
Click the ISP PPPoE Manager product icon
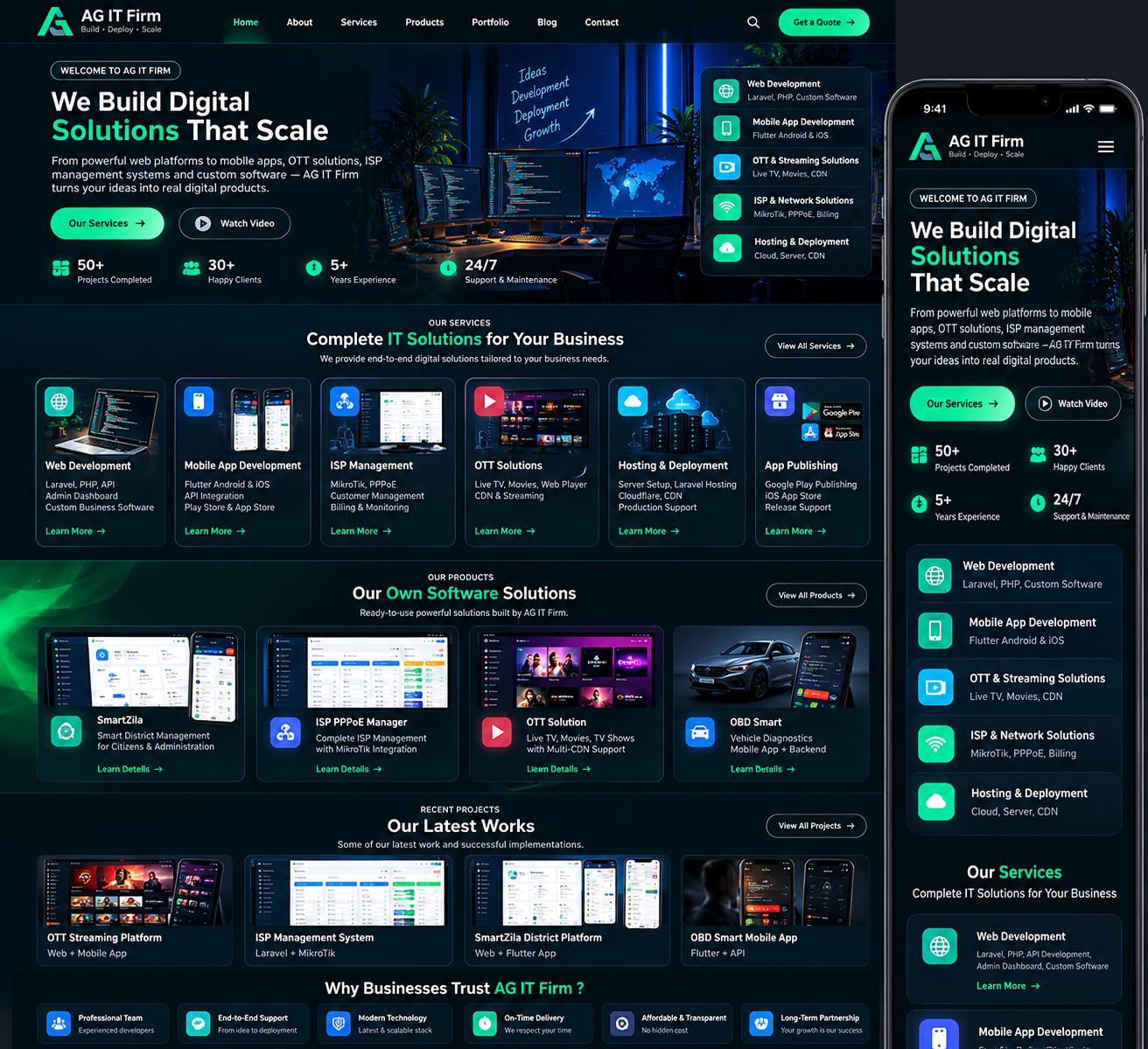[x=285, y=733]
